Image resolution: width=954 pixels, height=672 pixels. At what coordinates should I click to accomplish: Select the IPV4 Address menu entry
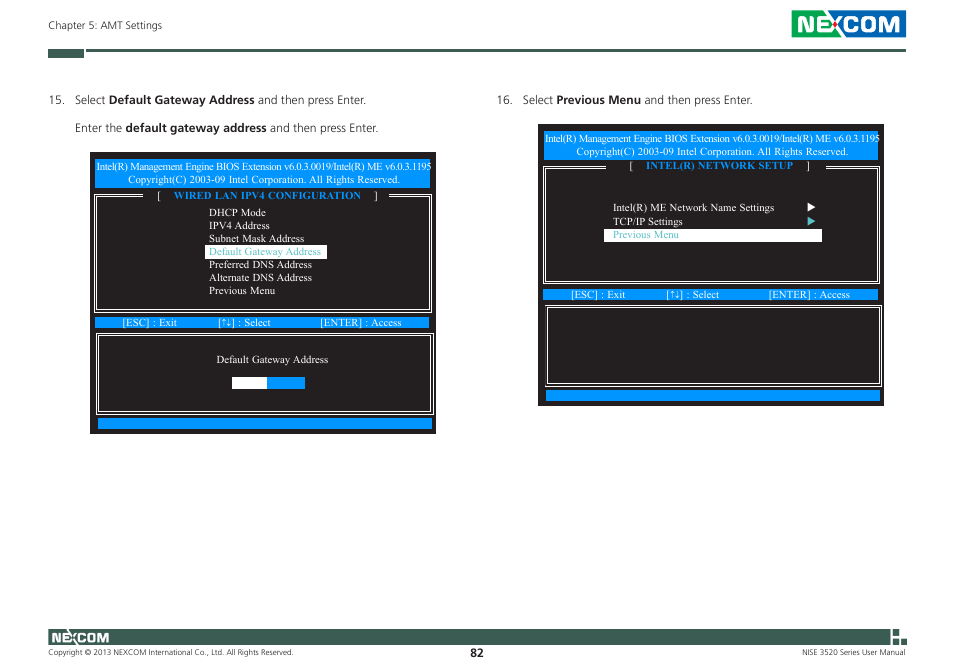click(x=239, y=226)
